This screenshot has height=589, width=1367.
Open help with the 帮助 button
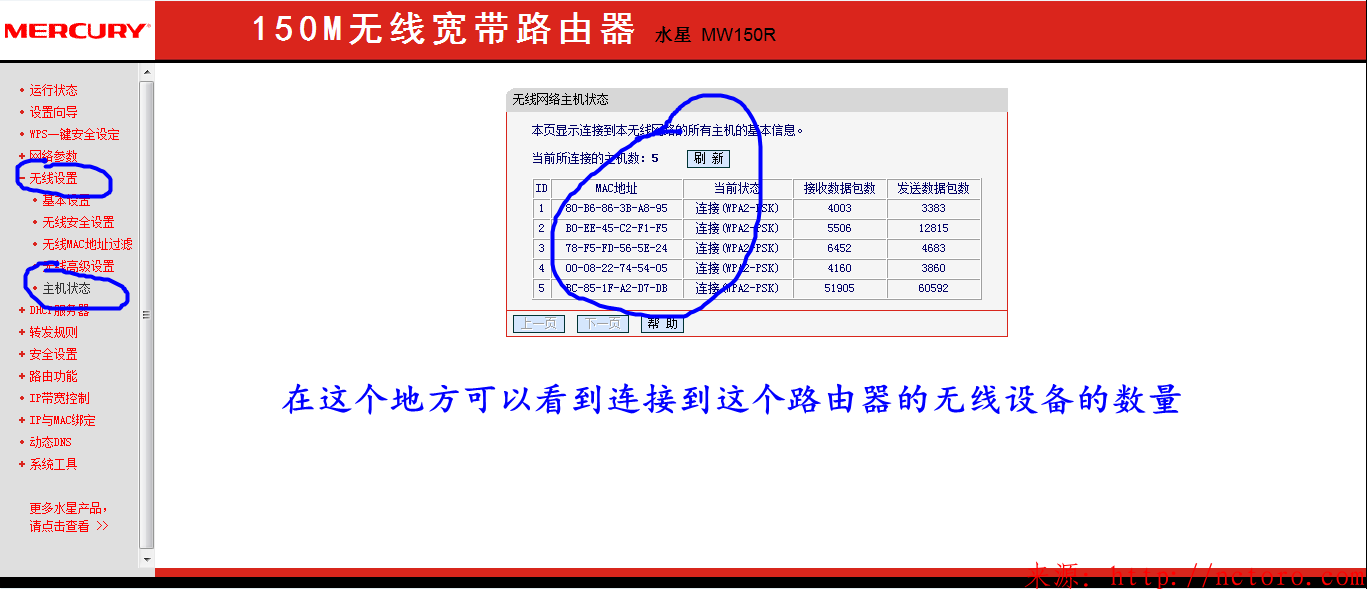click(662, 324)
